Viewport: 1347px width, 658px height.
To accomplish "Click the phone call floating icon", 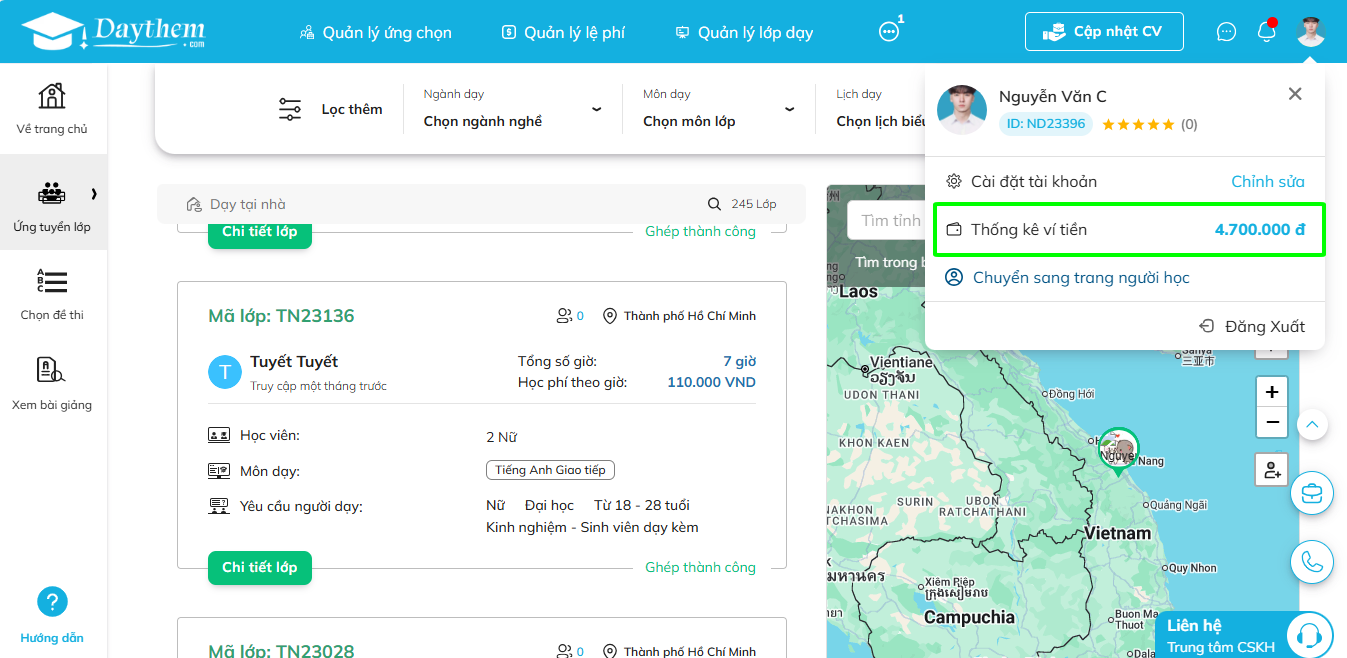I will (1312, 562).
